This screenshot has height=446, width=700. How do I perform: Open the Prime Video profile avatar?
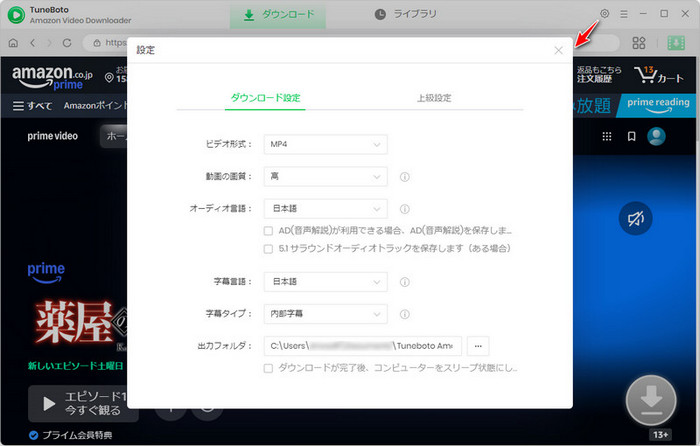pyautogui.click(x=656, y=136)
